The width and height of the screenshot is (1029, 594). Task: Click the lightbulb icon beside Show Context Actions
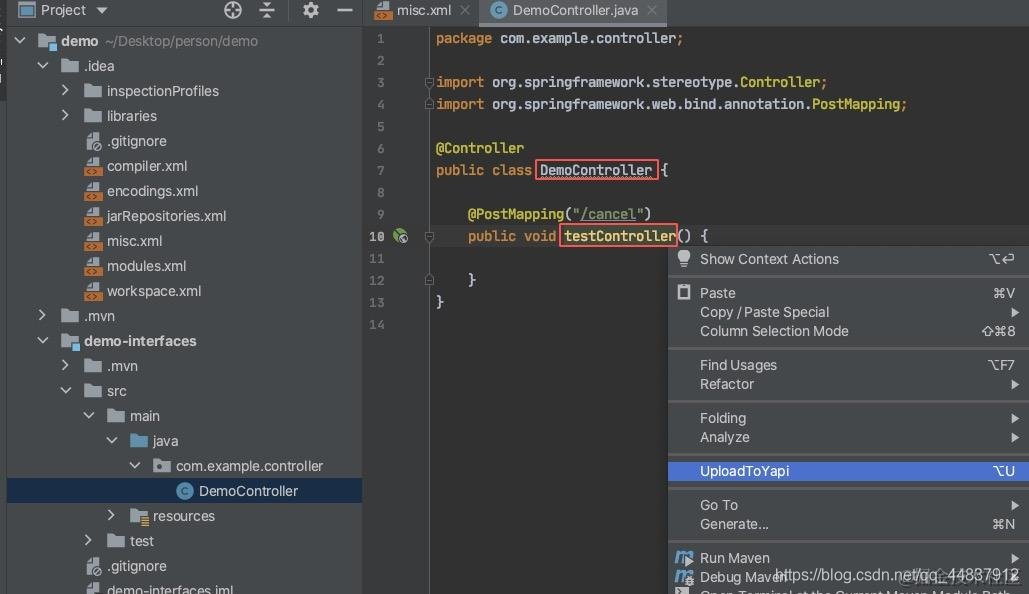[683, 258]
